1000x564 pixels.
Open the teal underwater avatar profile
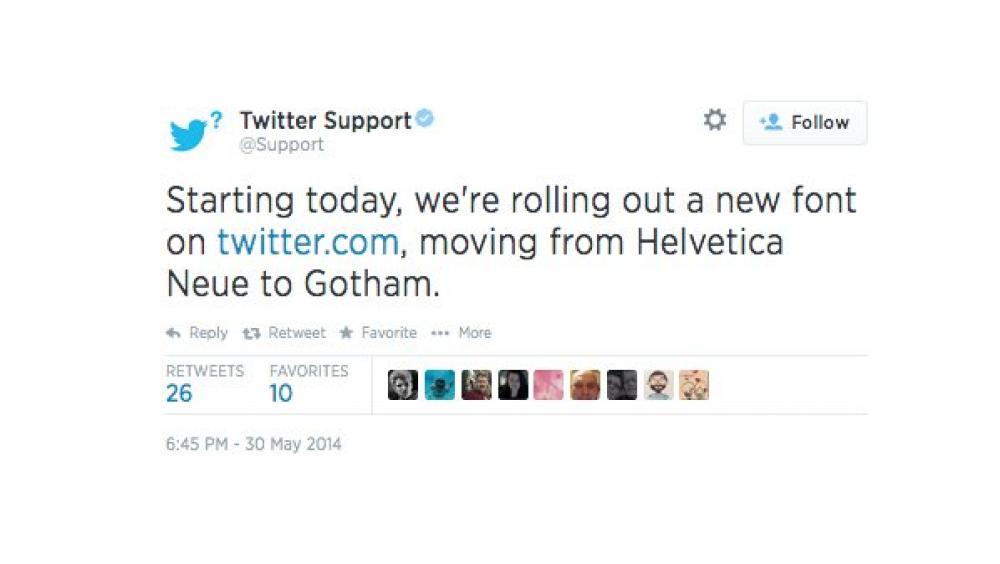pyautogui.click(x=439, y=385)
